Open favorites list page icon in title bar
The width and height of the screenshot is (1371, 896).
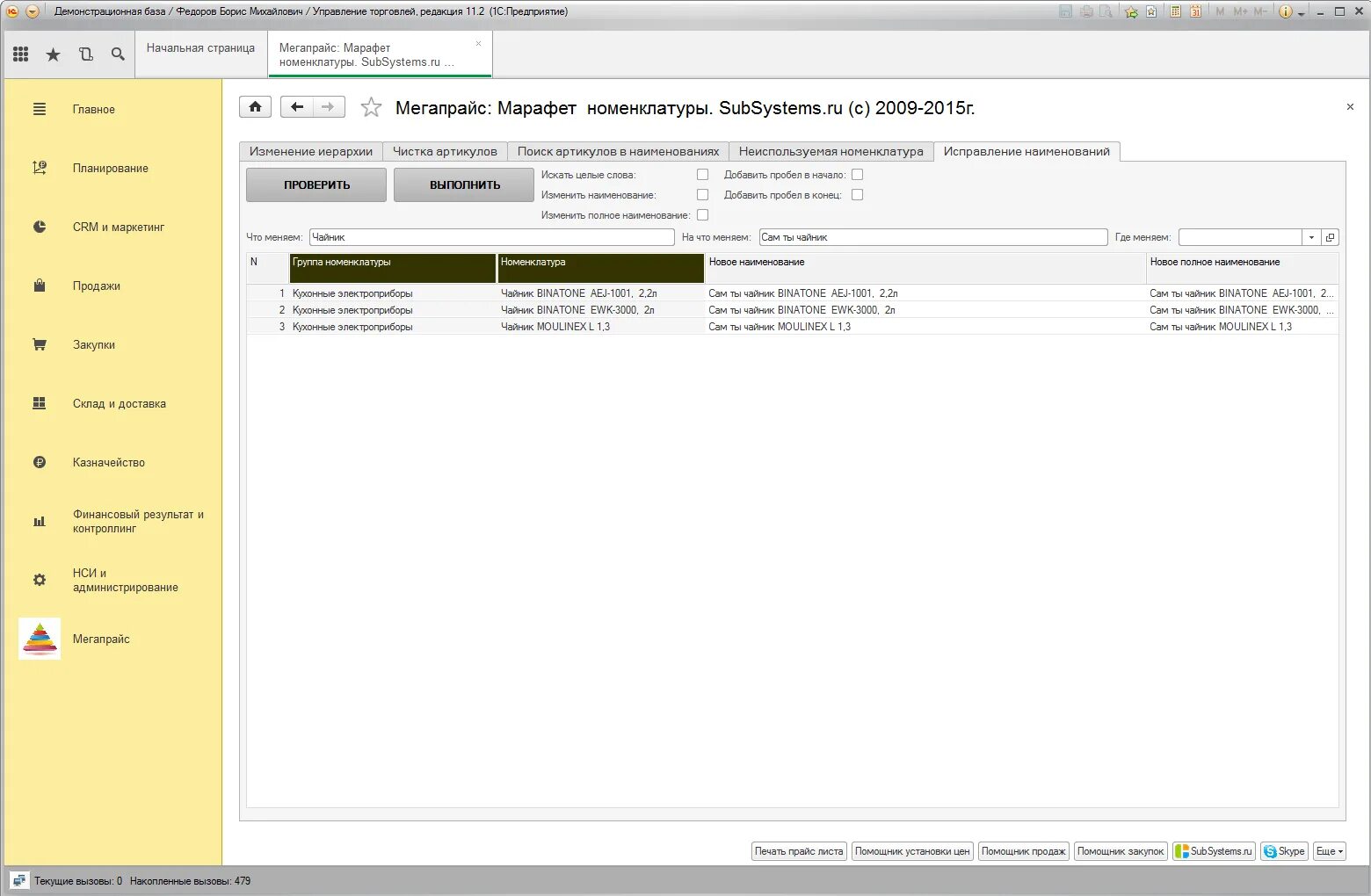[x=1151, y=11]
